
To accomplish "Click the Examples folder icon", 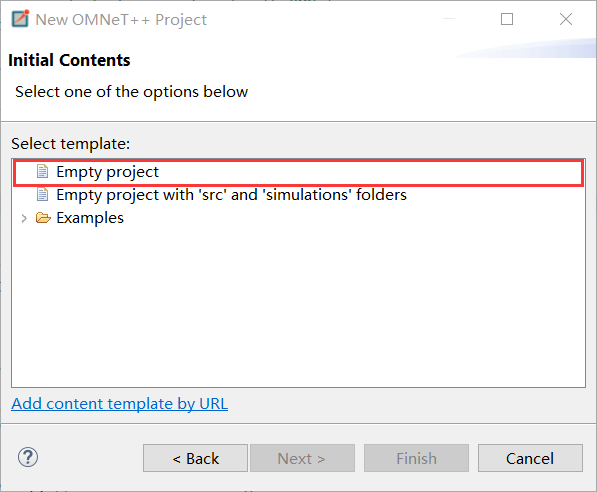I will point(43,218).
